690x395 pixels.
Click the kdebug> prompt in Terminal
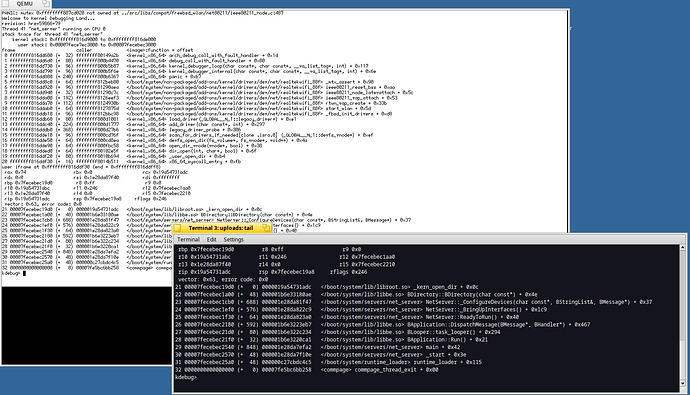(x=185, y=377)
